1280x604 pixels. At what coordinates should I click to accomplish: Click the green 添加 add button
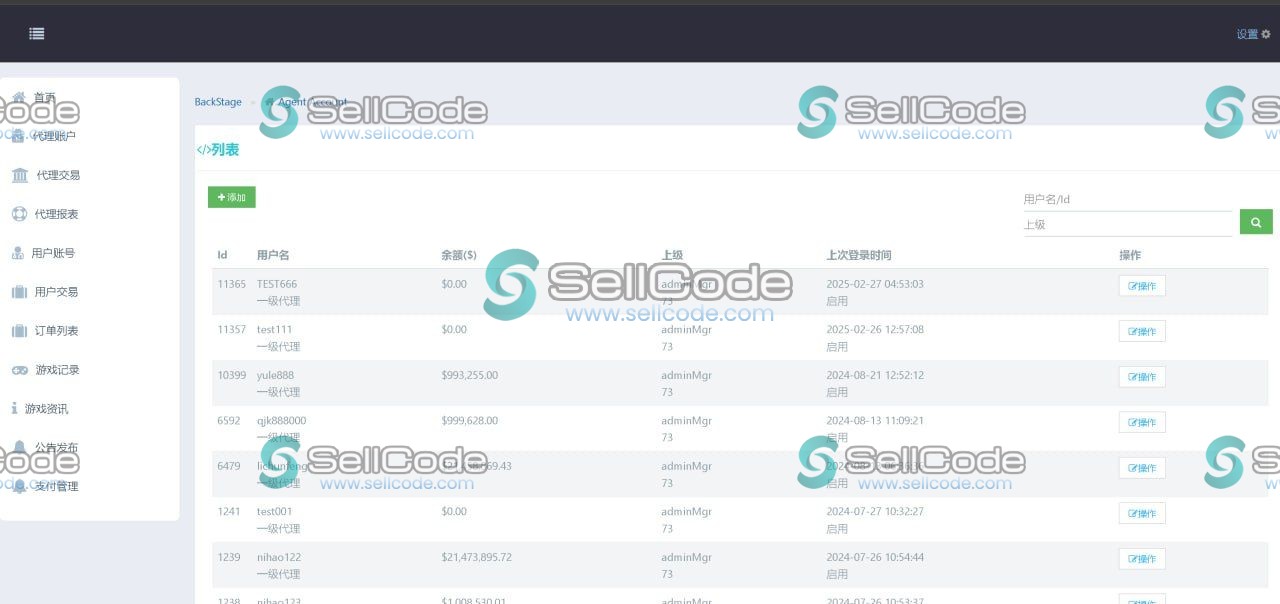pos(231,197)
